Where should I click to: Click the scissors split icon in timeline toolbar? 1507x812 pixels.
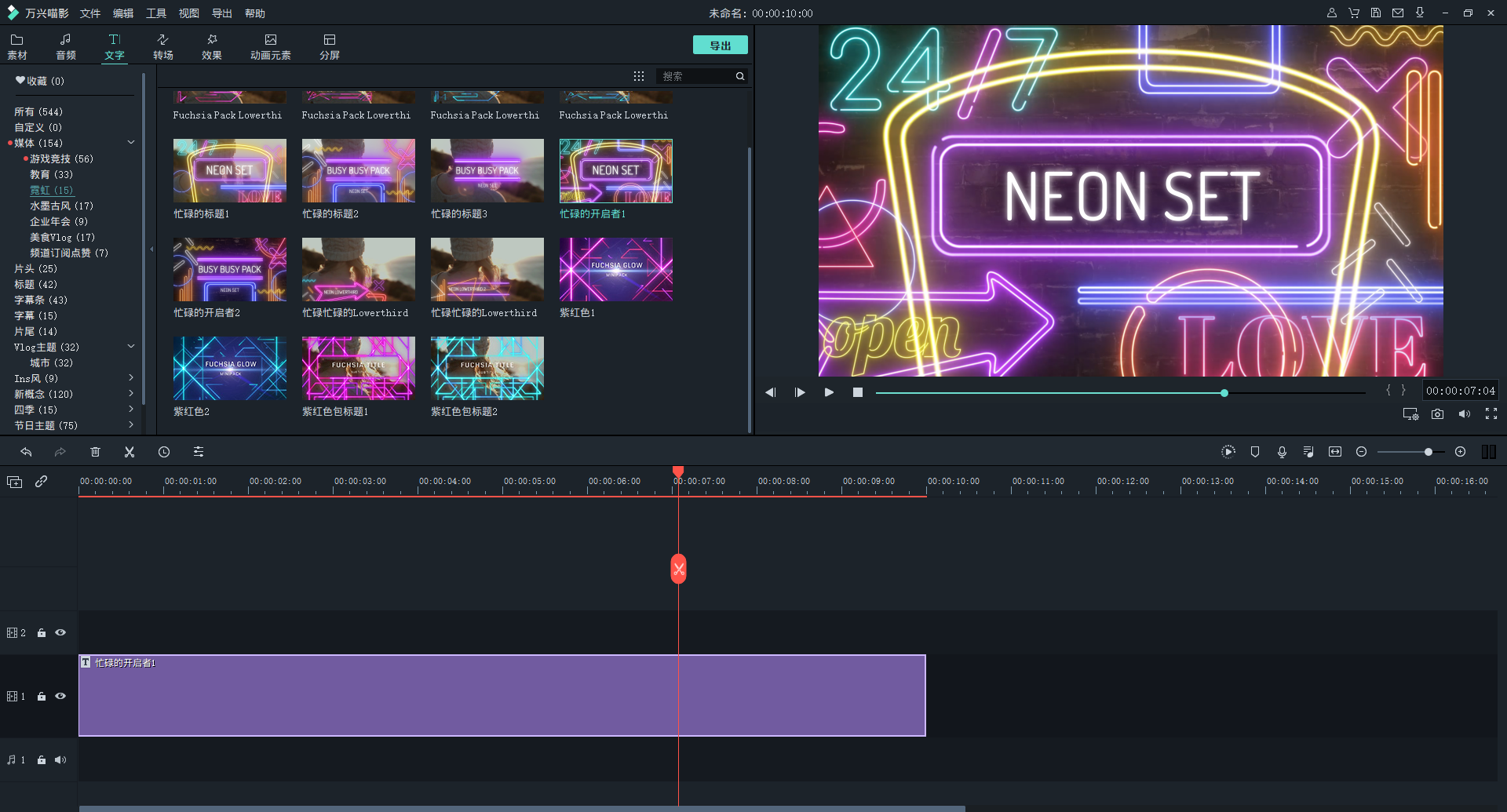(x=130, y=452)
